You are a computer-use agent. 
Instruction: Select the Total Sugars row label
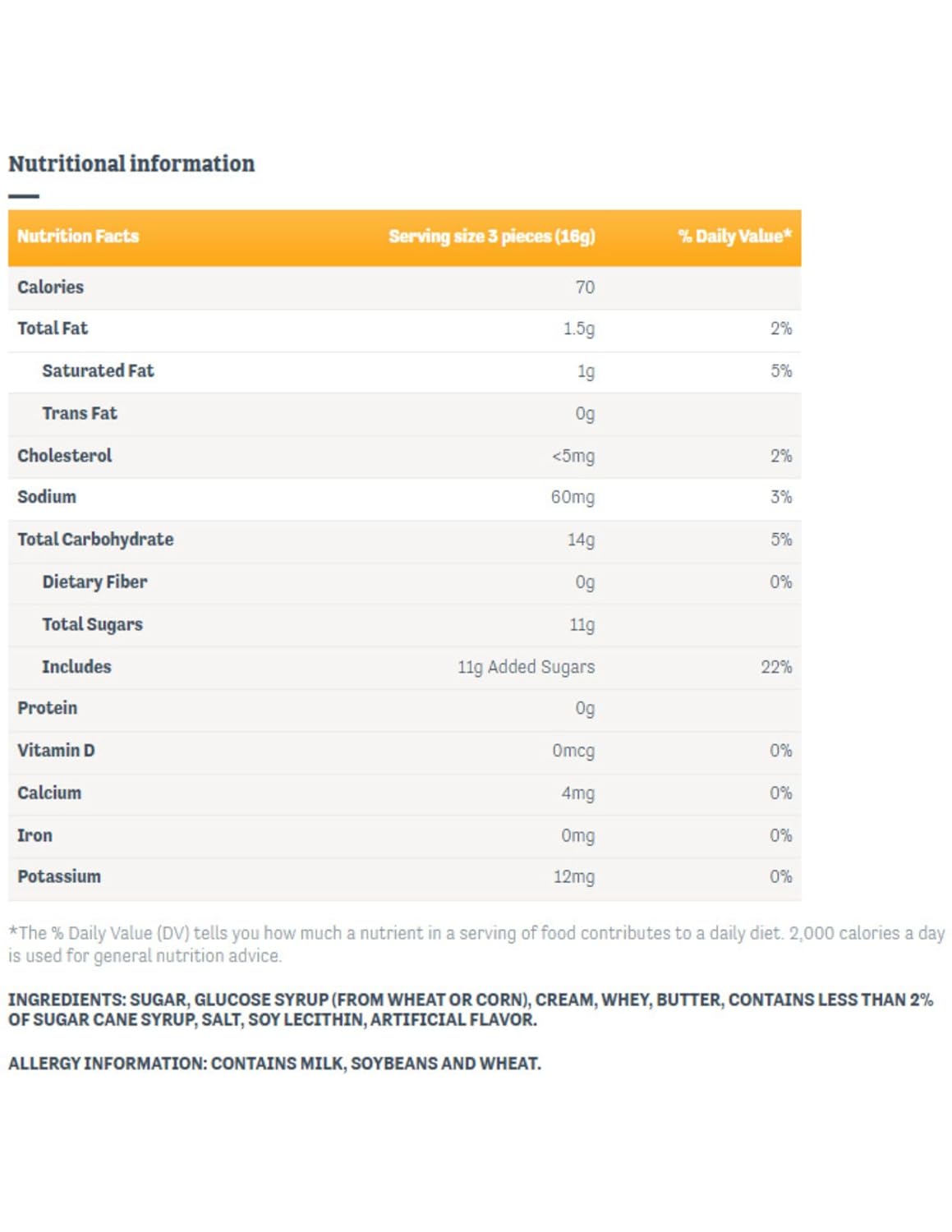coord(92,625)
